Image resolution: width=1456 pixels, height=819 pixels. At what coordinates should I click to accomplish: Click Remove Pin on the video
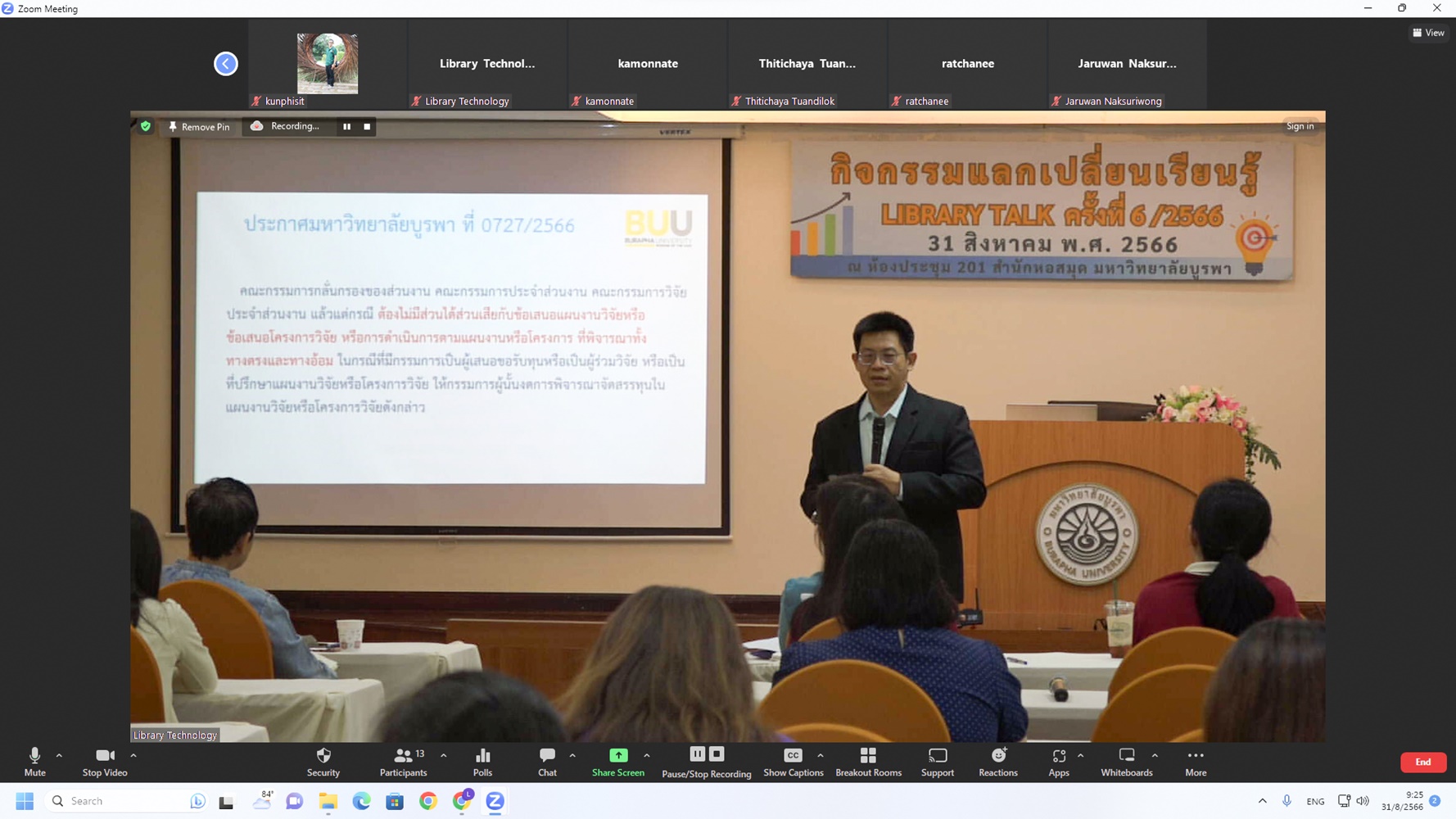click(x=199, y=127)
